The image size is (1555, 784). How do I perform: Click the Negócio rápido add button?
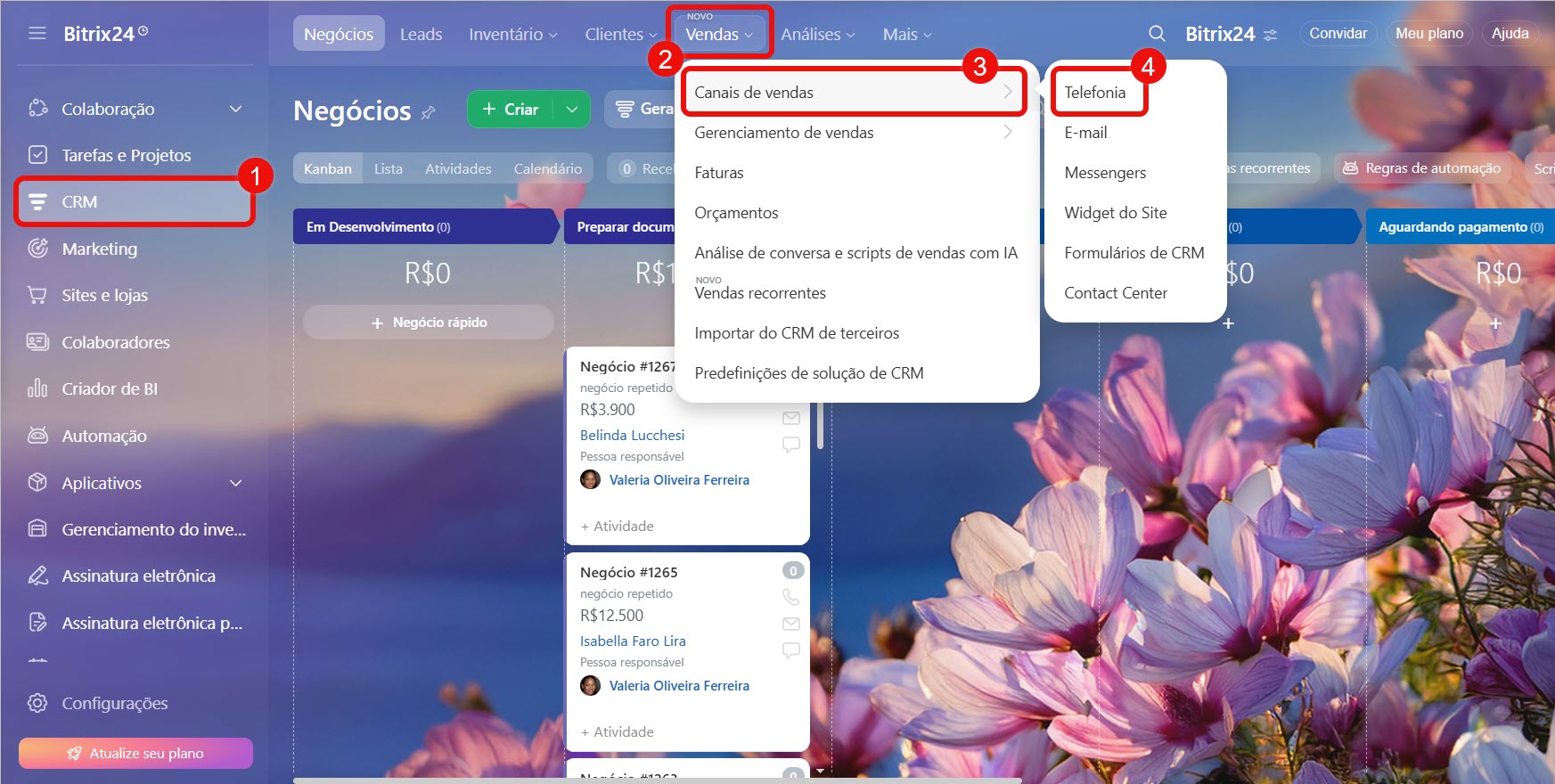429,323
